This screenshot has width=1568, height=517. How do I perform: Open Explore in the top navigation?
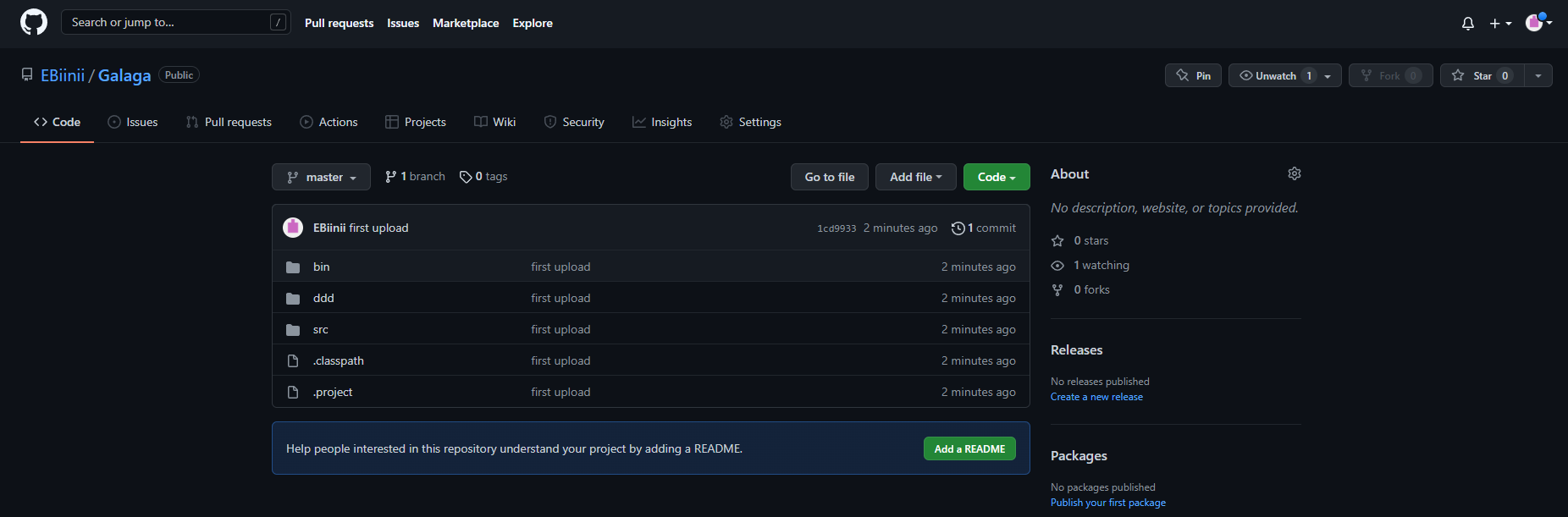[533, 23]
